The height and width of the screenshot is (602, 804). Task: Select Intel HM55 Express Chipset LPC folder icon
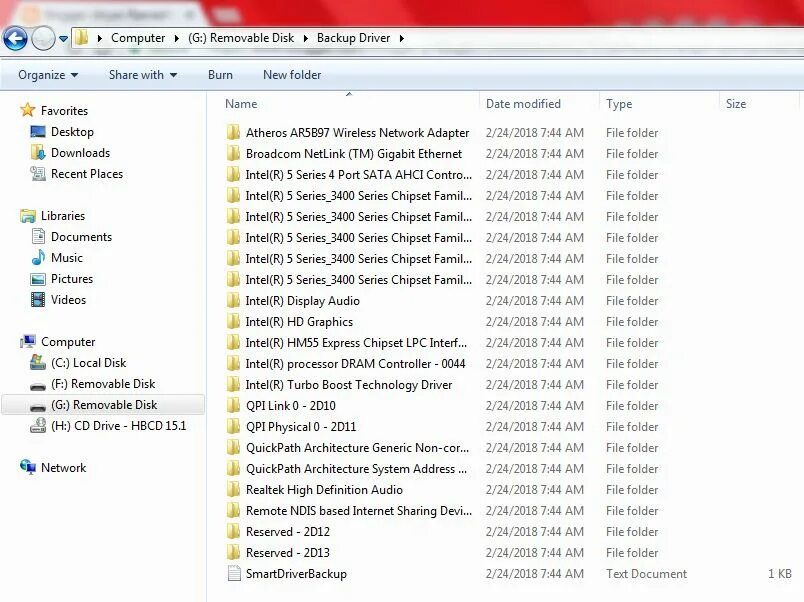233,343
